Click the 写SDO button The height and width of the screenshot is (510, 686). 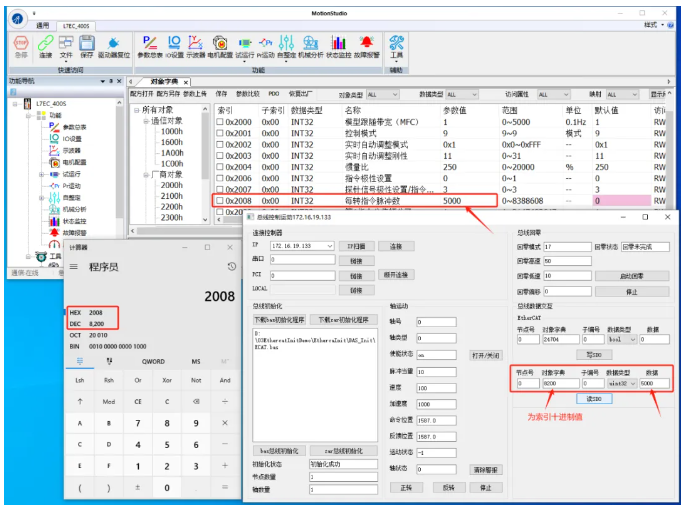pyautogui.click(x=594, y=354)
